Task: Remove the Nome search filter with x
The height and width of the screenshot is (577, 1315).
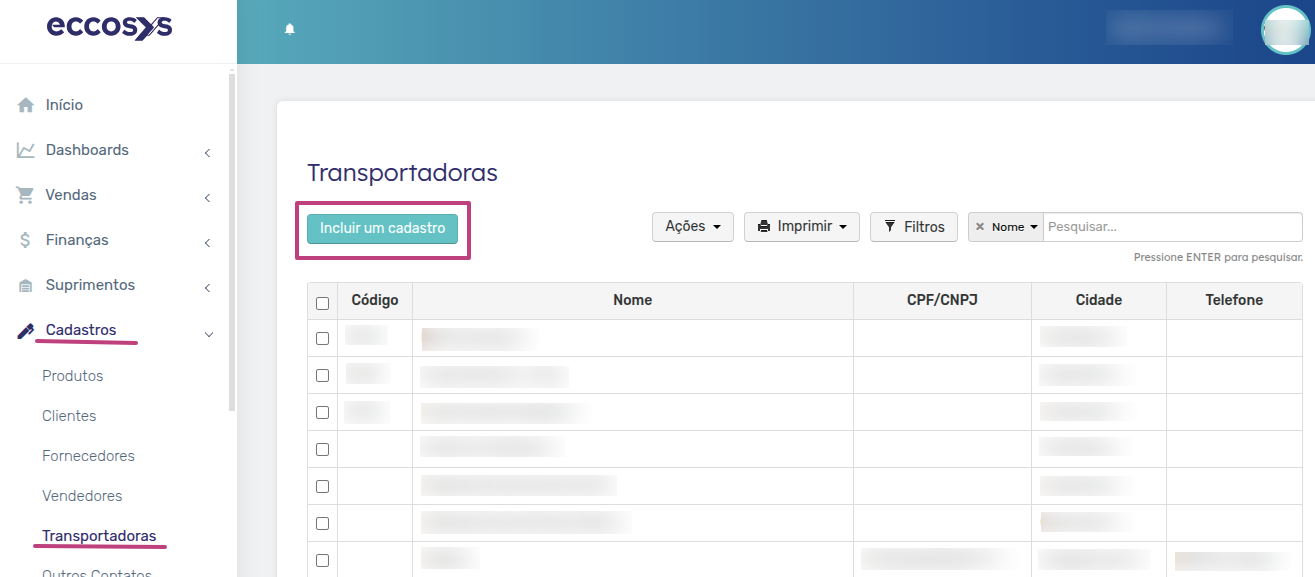Action: point(980,227)
